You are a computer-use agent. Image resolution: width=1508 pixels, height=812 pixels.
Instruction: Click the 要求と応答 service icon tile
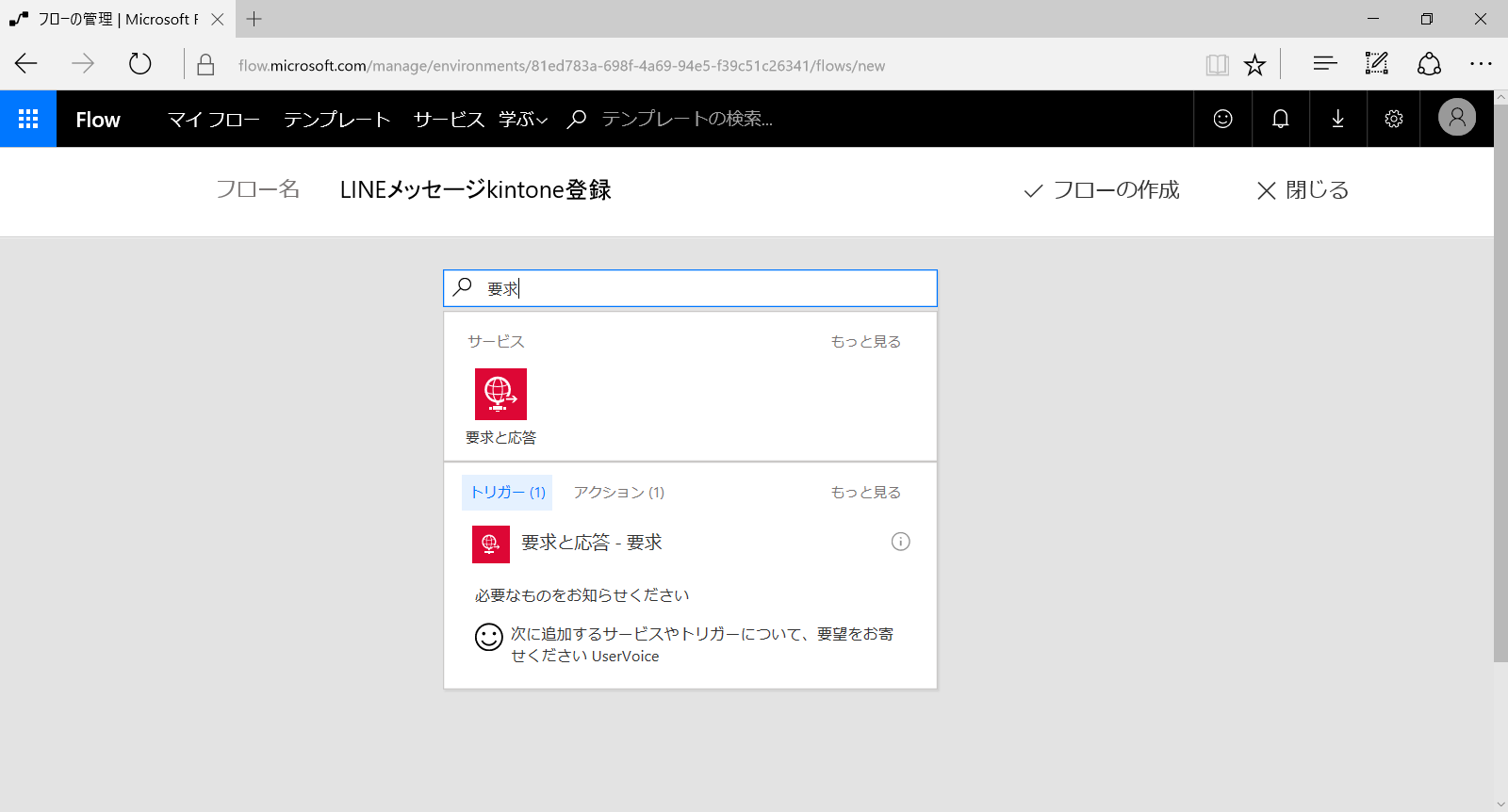[500, 394]
